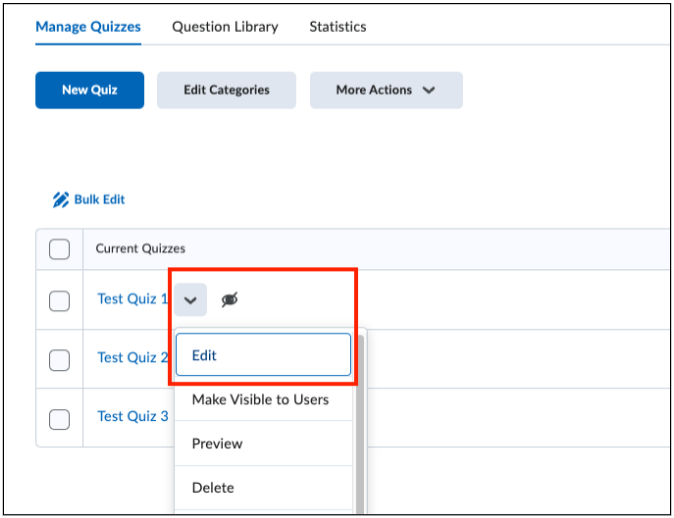Go to the Statistics tab
Image resolution: width=674 pixels, height=518 pixels.
point(338,27)
